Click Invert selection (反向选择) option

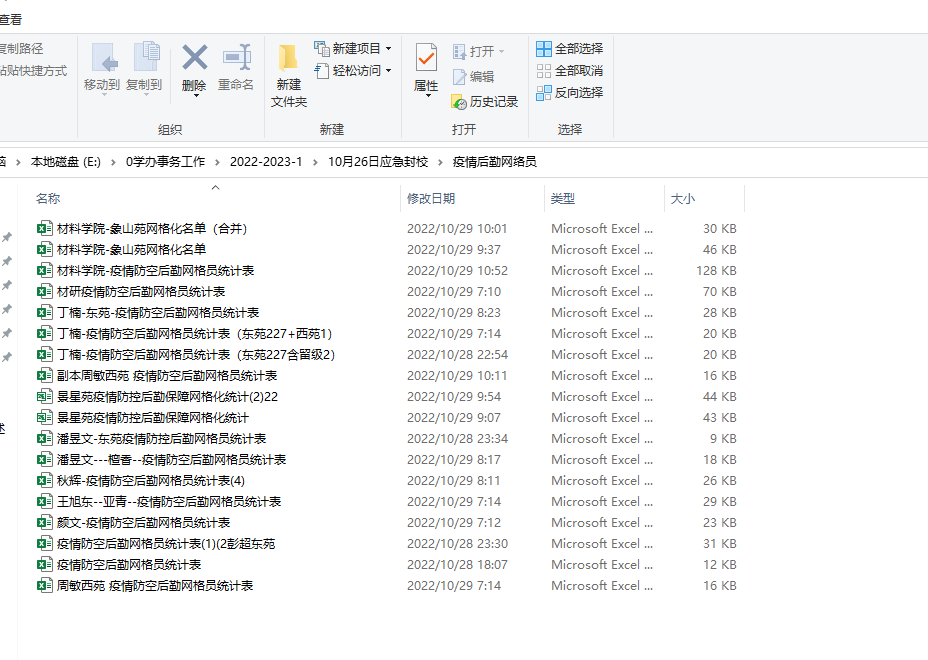coord(569,93)
